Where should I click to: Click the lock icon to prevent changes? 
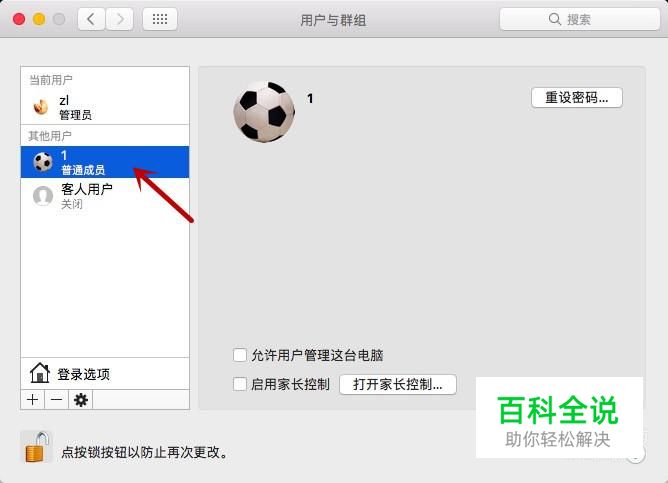(36, 447)
